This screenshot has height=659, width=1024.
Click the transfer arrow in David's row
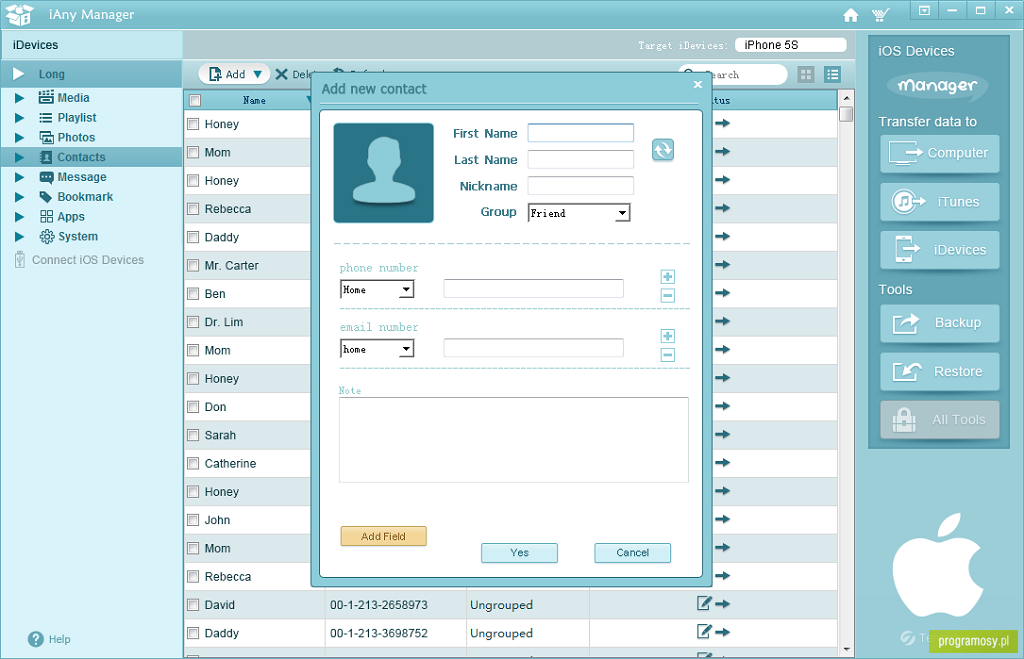pos(722,604)
